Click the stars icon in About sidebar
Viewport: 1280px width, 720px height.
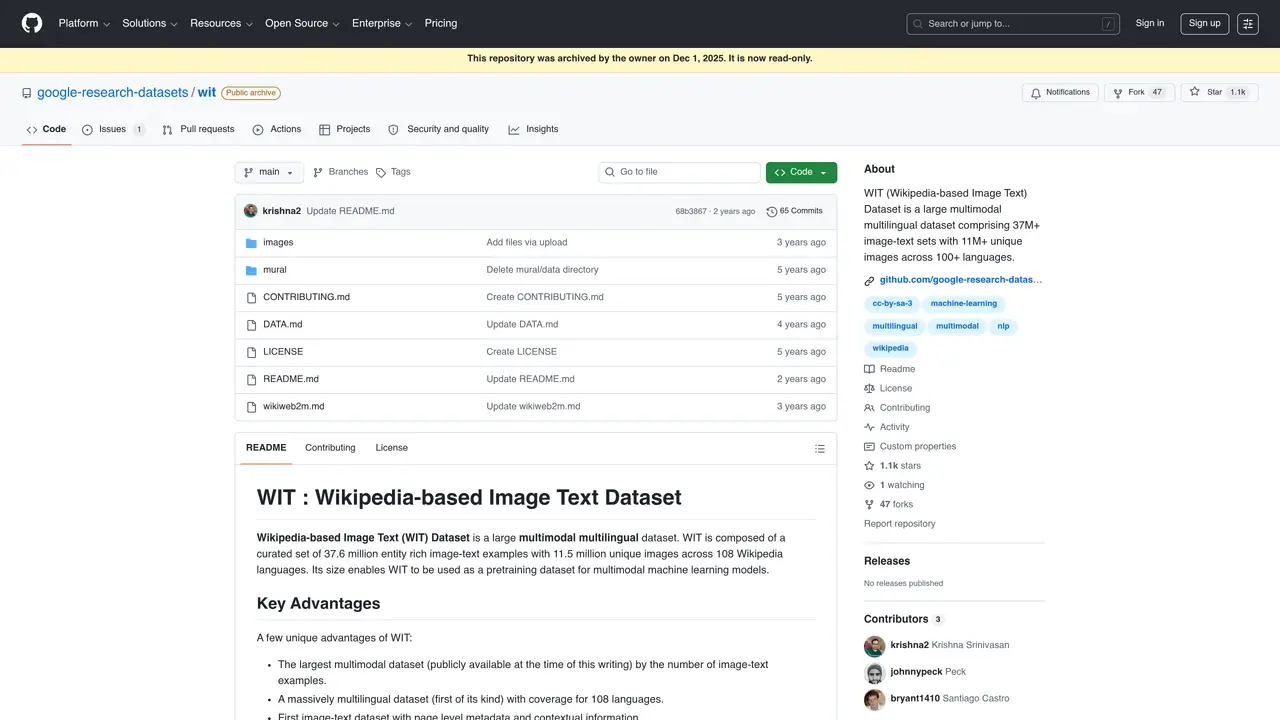click(869, 466)
